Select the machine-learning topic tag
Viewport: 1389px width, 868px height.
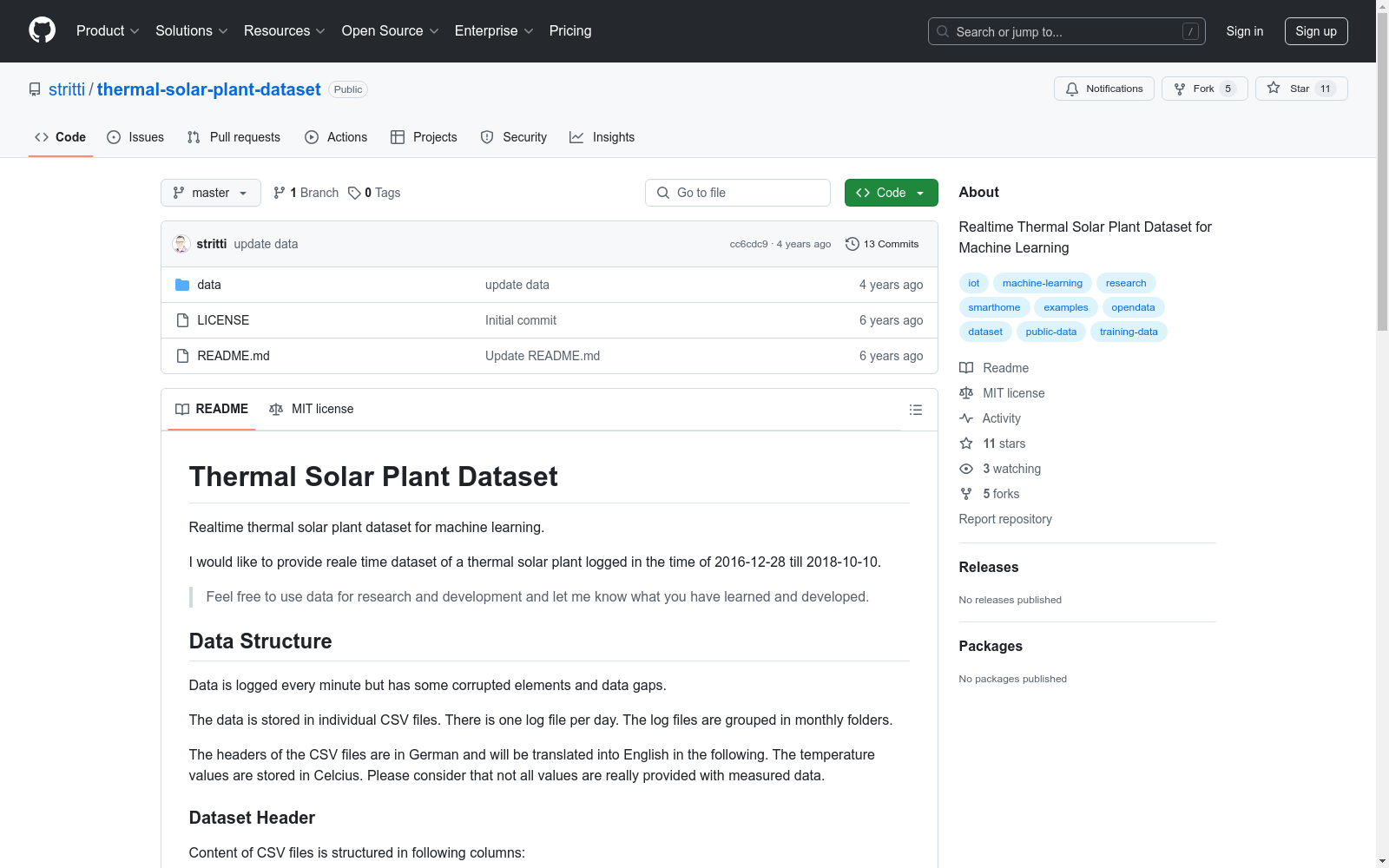(1043, 283)
